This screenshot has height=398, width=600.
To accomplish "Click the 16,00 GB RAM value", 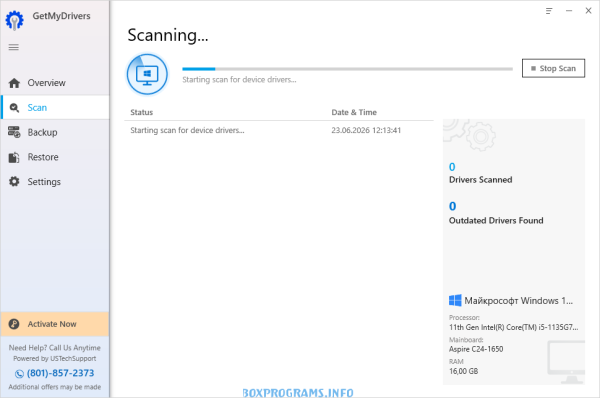I will click(463, 371).
